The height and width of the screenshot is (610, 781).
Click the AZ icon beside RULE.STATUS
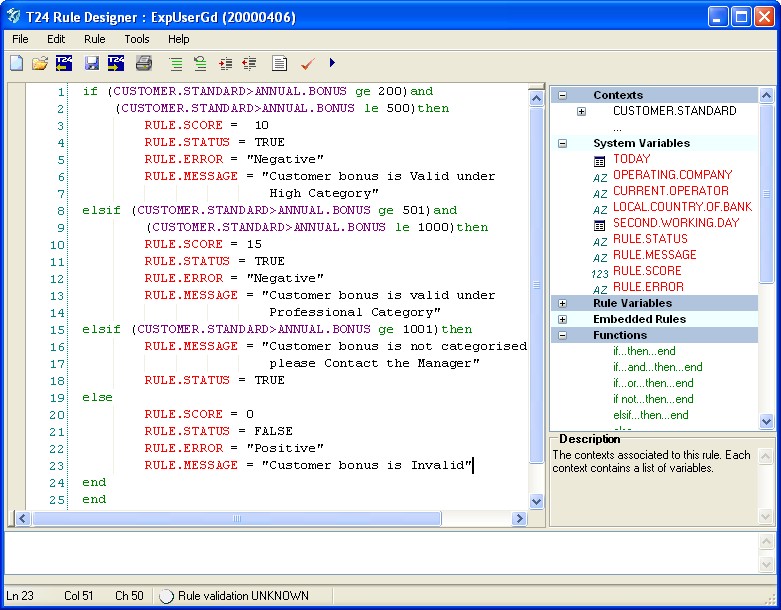pyautogui.click(x=600, y=242)
